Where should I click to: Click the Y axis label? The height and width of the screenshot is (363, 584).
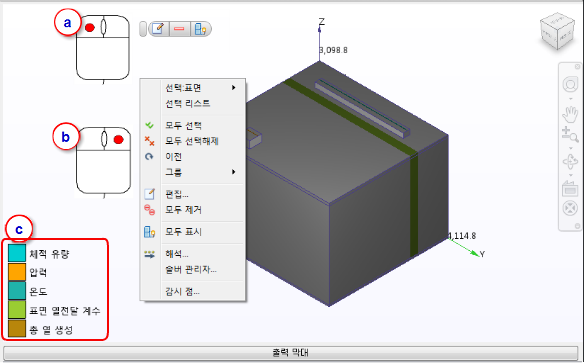pyautogui.click(x=482, y=254)
